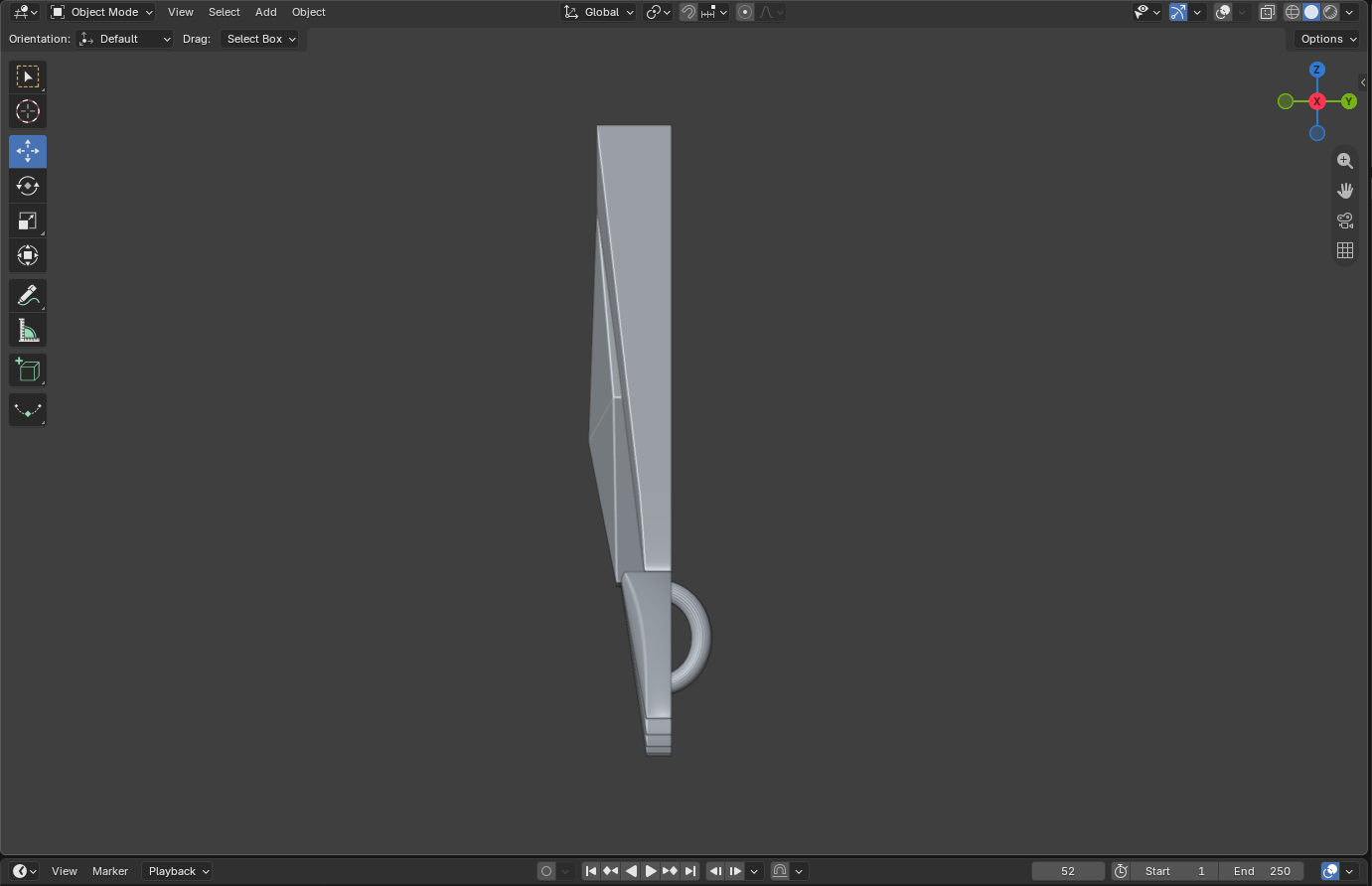1372x886 pixels.
Task: Open the View menu in header
Action: click(x=181, y=12)
